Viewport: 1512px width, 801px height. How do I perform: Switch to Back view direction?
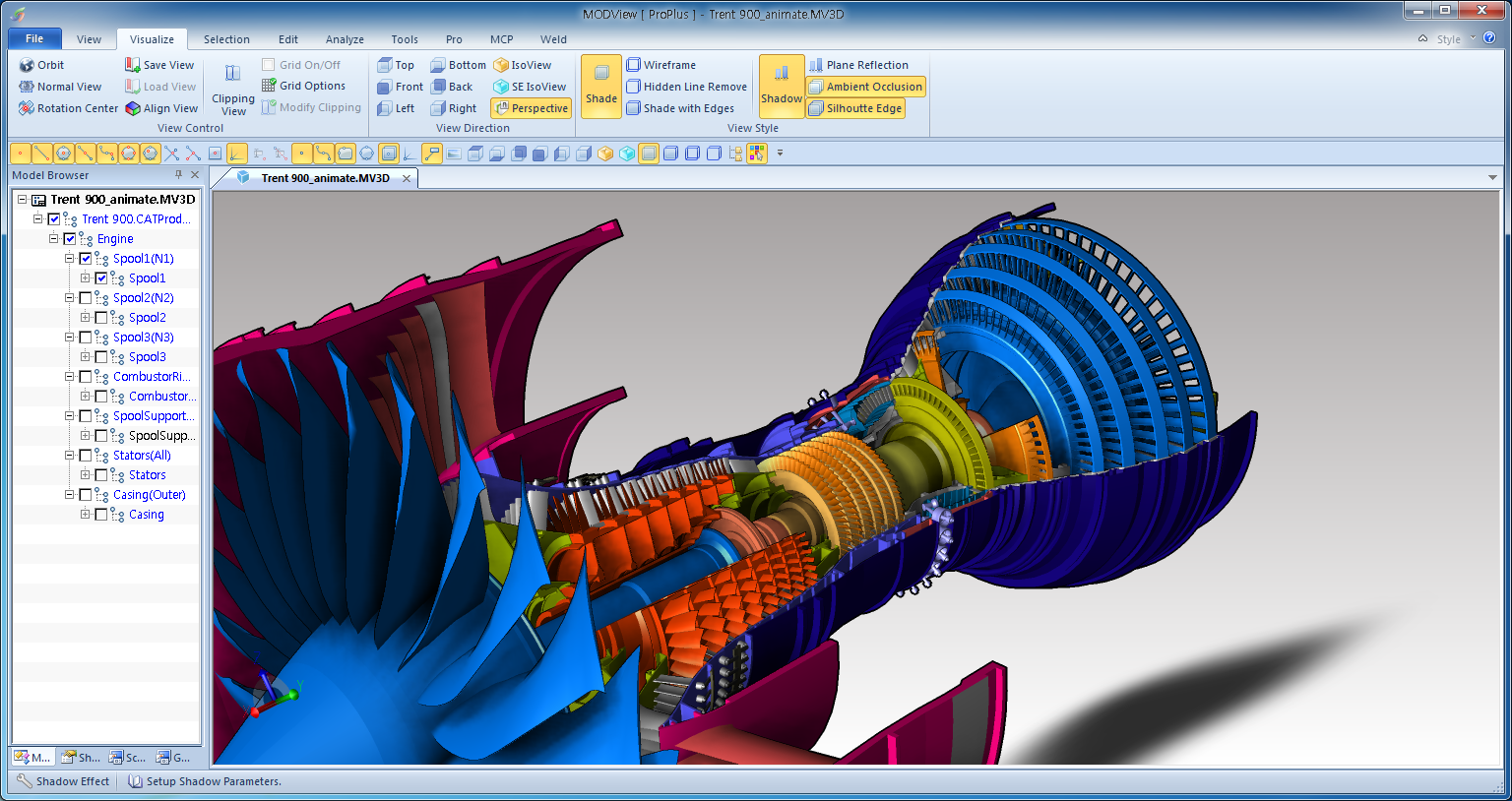point(452,87)
